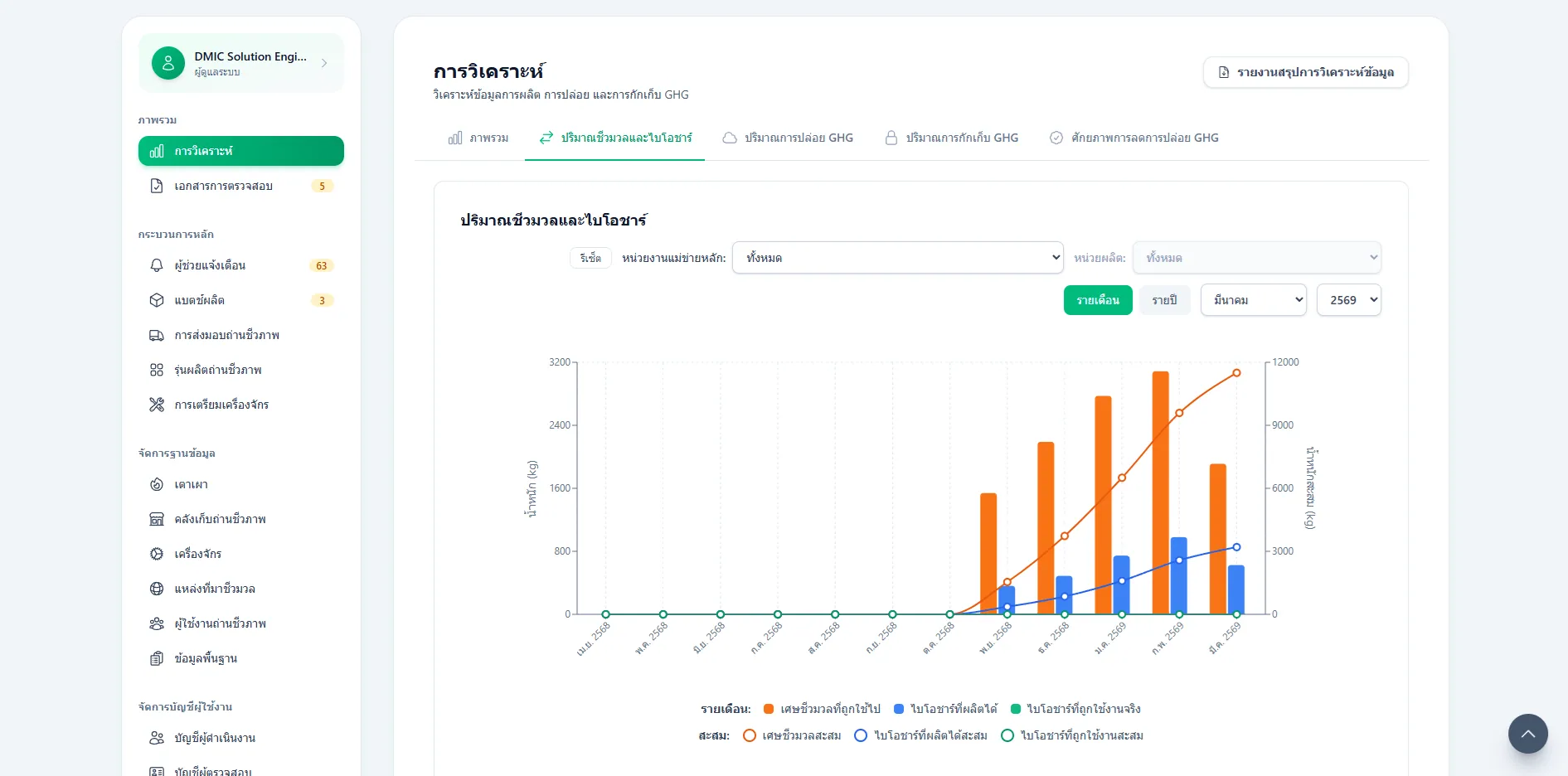Click the blue bar for มี.ค. 2569
This screenshot has height=776, width=1568.
(1236, 589)
